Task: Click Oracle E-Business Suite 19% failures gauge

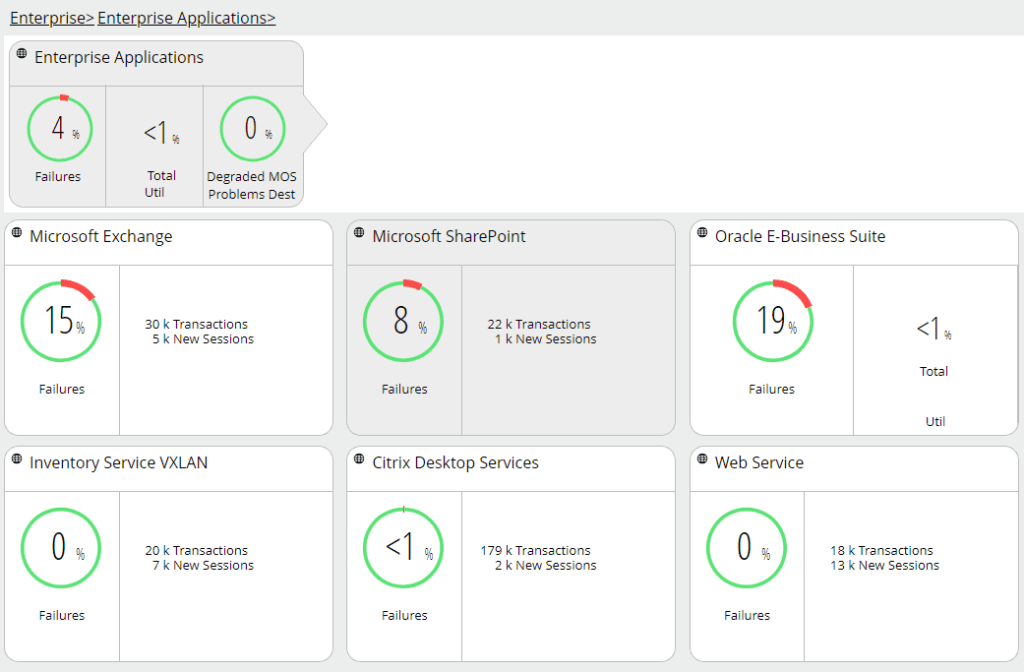Action: coord(772,320)
